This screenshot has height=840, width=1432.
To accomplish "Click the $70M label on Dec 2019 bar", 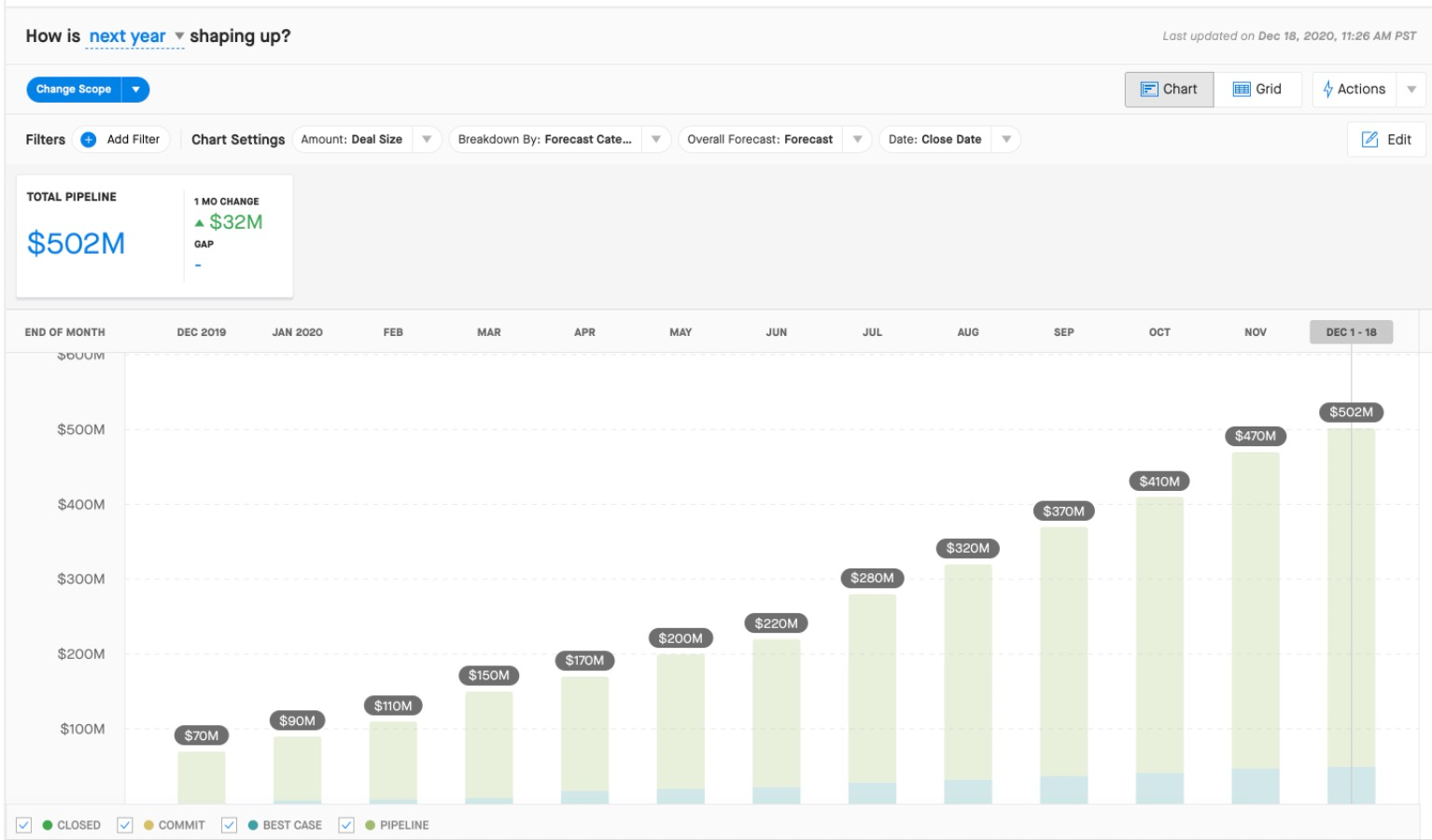I will tap(202, 735).
